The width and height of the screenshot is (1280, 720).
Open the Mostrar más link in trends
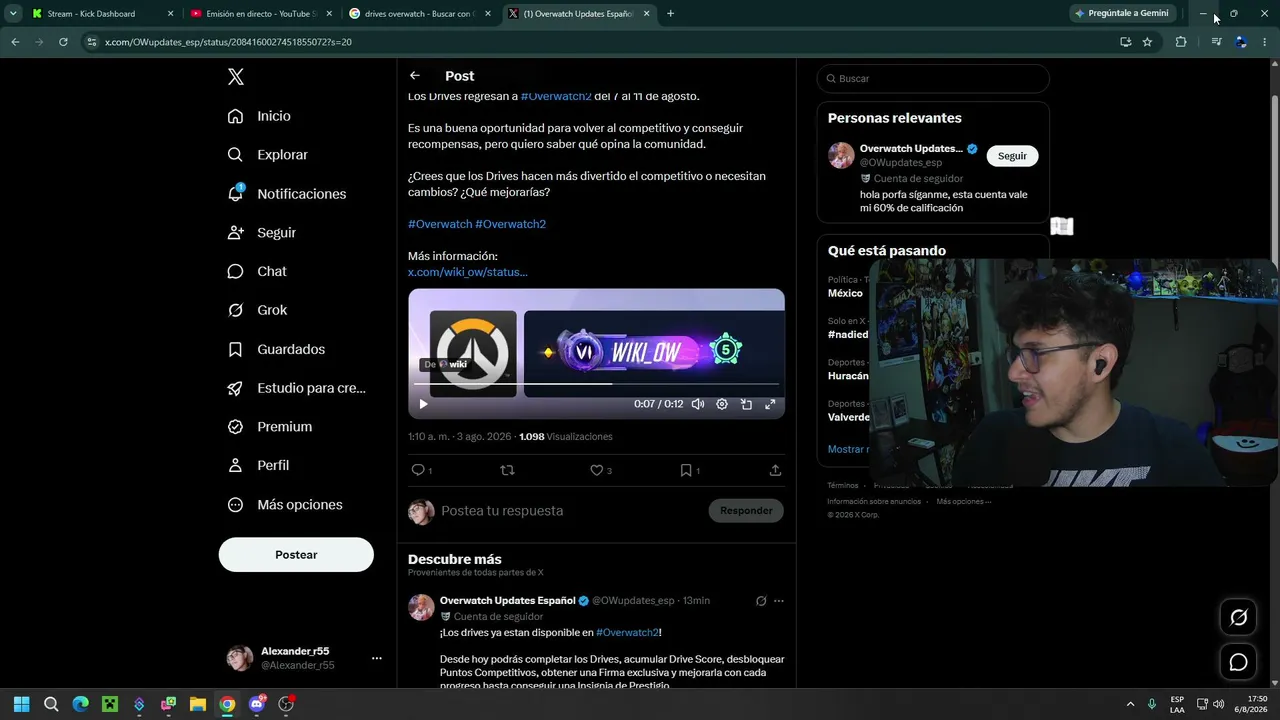(x=848, y=449)
